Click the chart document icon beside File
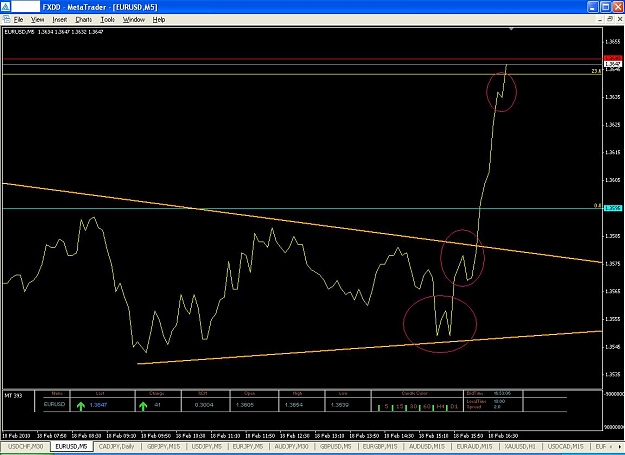The image size is (625, 455). click(x=6, y=19)
